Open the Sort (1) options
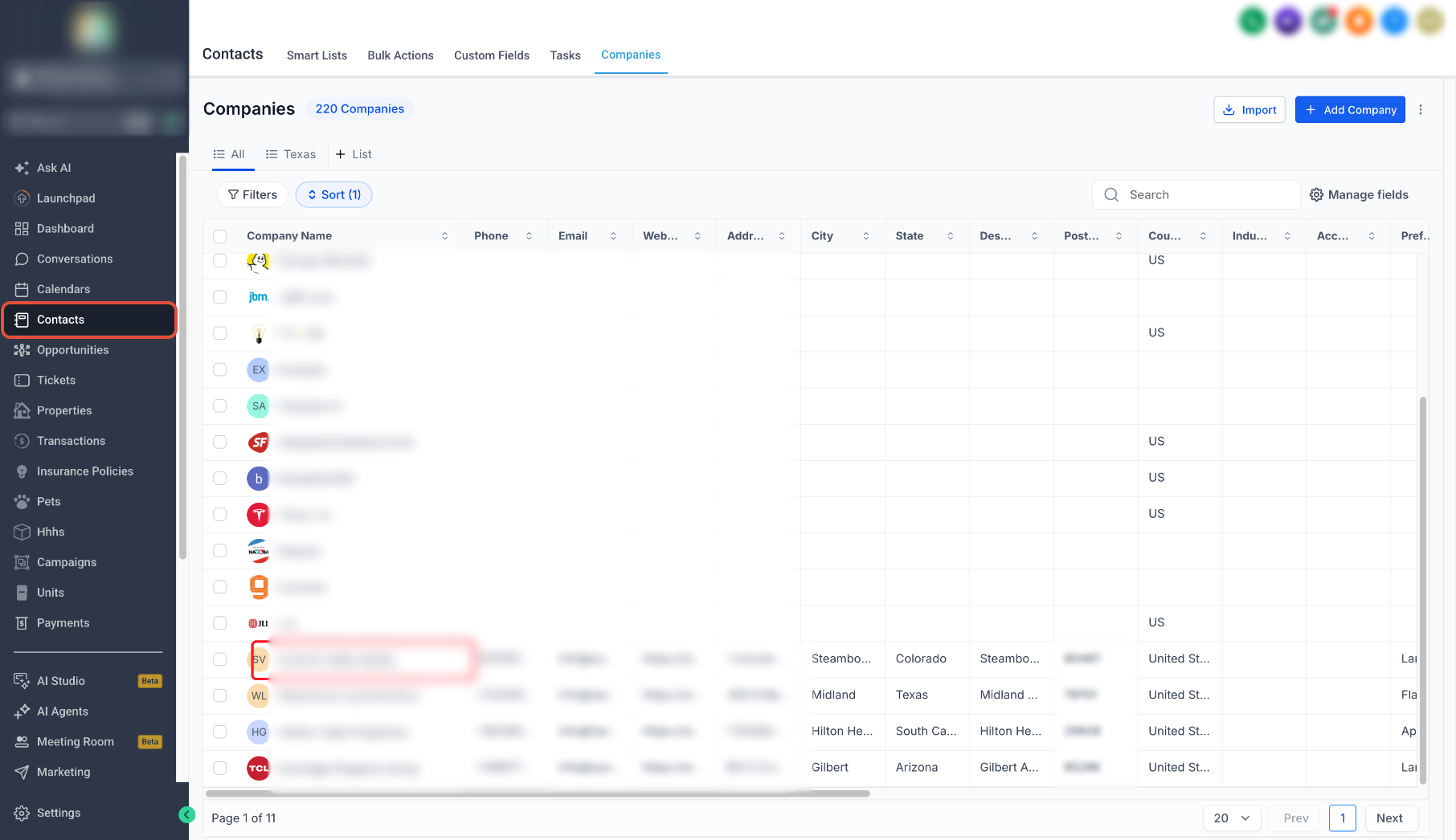 pos(334,195)
